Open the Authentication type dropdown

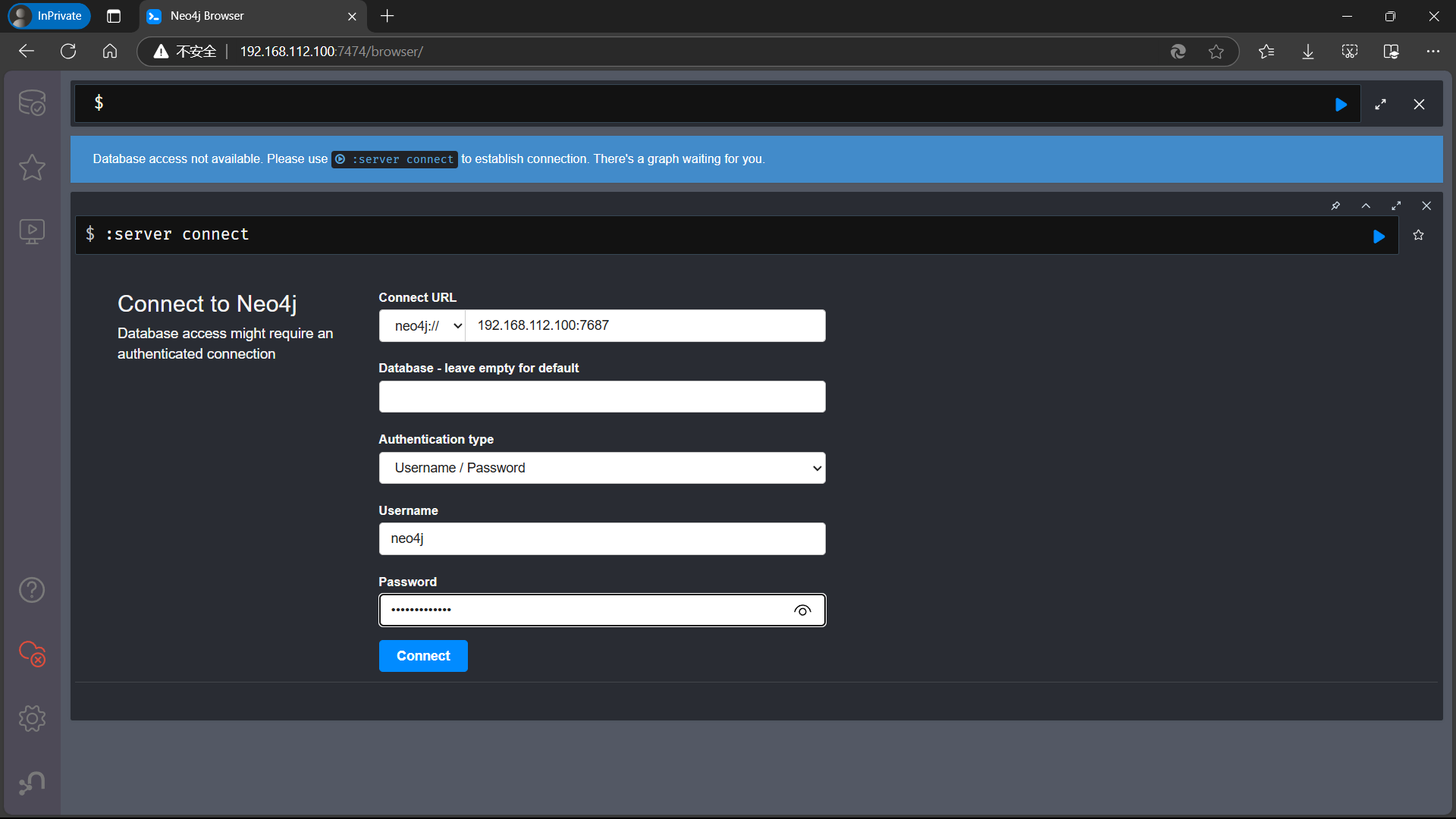(601, 468)
